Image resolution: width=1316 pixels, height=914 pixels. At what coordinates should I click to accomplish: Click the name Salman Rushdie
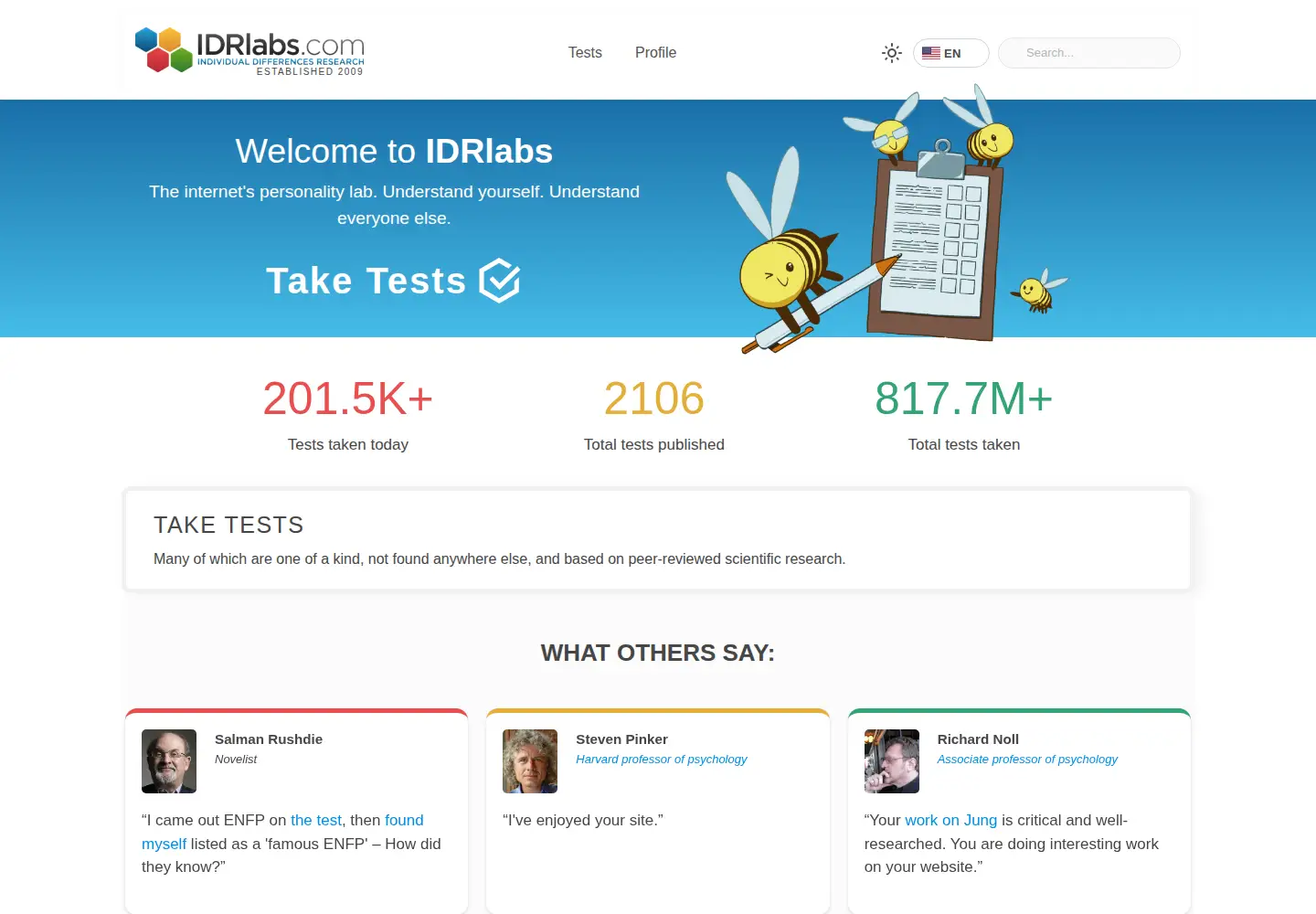coord(269,739)
